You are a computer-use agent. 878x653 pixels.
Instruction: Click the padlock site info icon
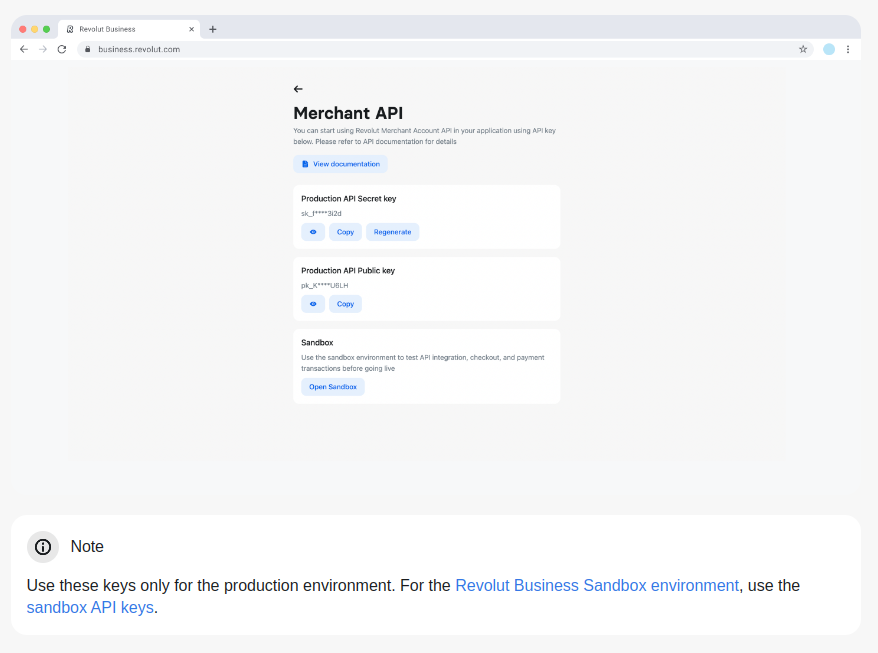click(x=87, y=49)
